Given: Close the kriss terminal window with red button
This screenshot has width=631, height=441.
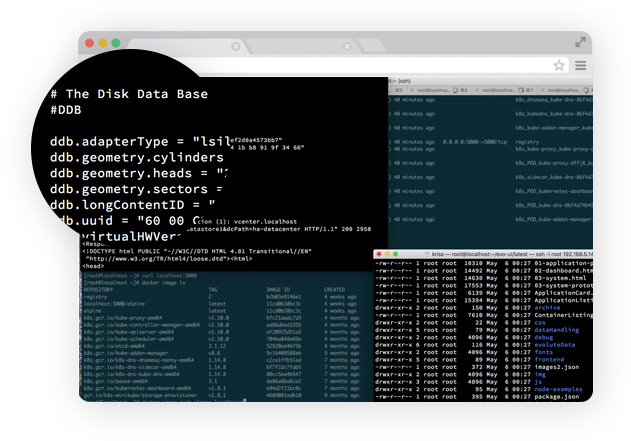Looking at the screenshot, I should (x=379, y=254).
